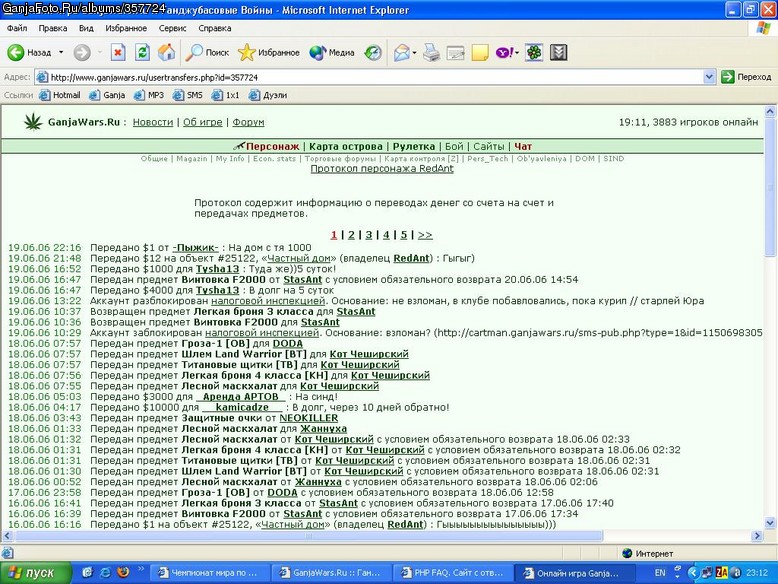Open the Жаннуха player link in the для Жаннуха row

click(x=324, y=429)
